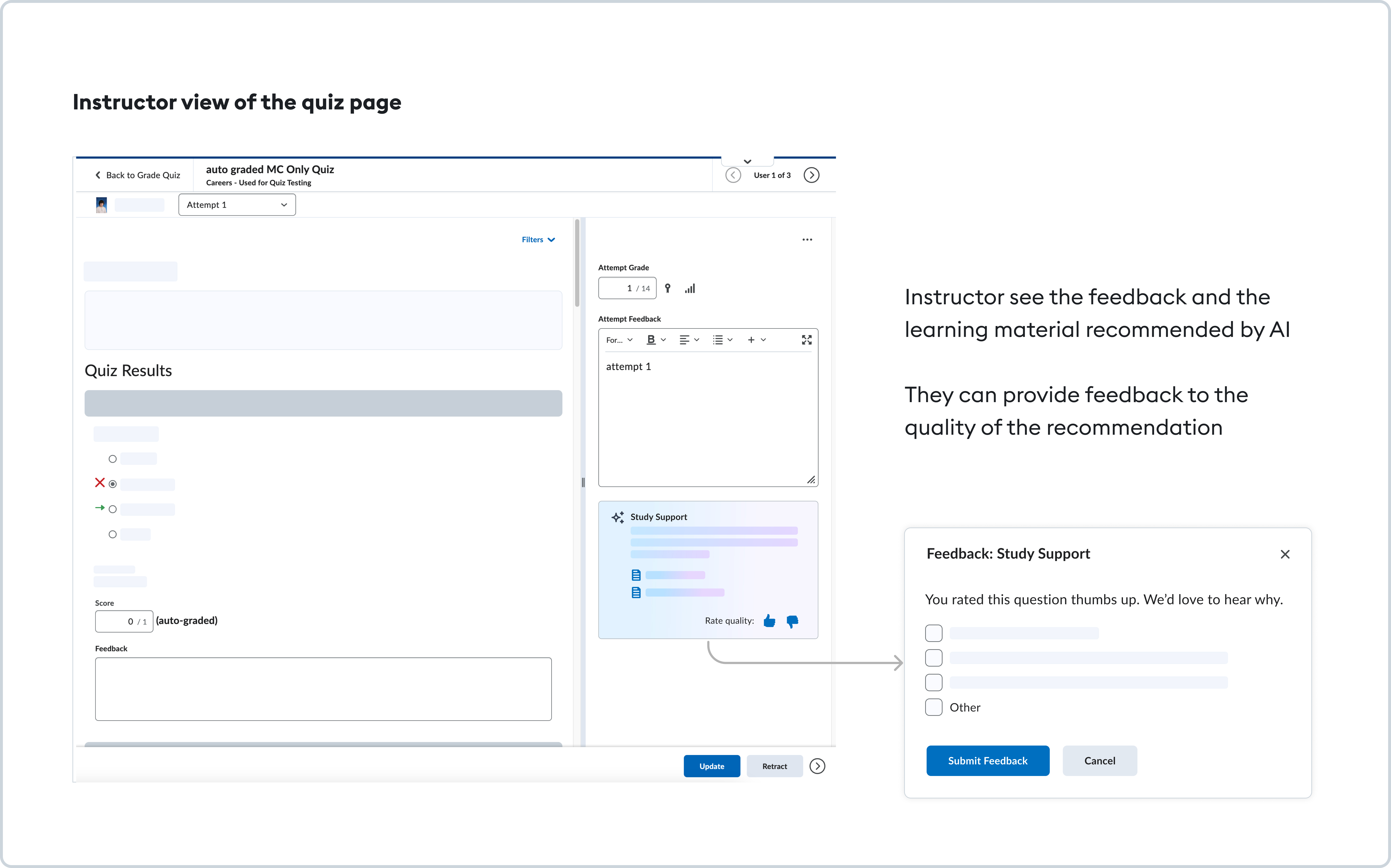Open the Format dropdown in editor

pyautogui.click(x=619, y=340)
